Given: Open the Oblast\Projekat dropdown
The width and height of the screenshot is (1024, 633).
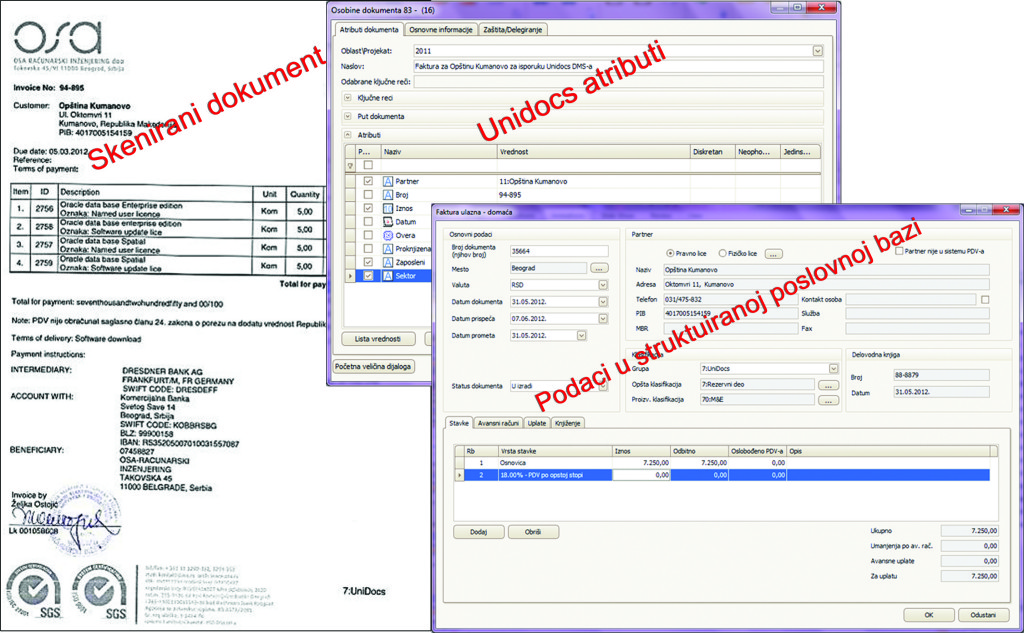Looking at the screenshot, I should coord(817,50).
